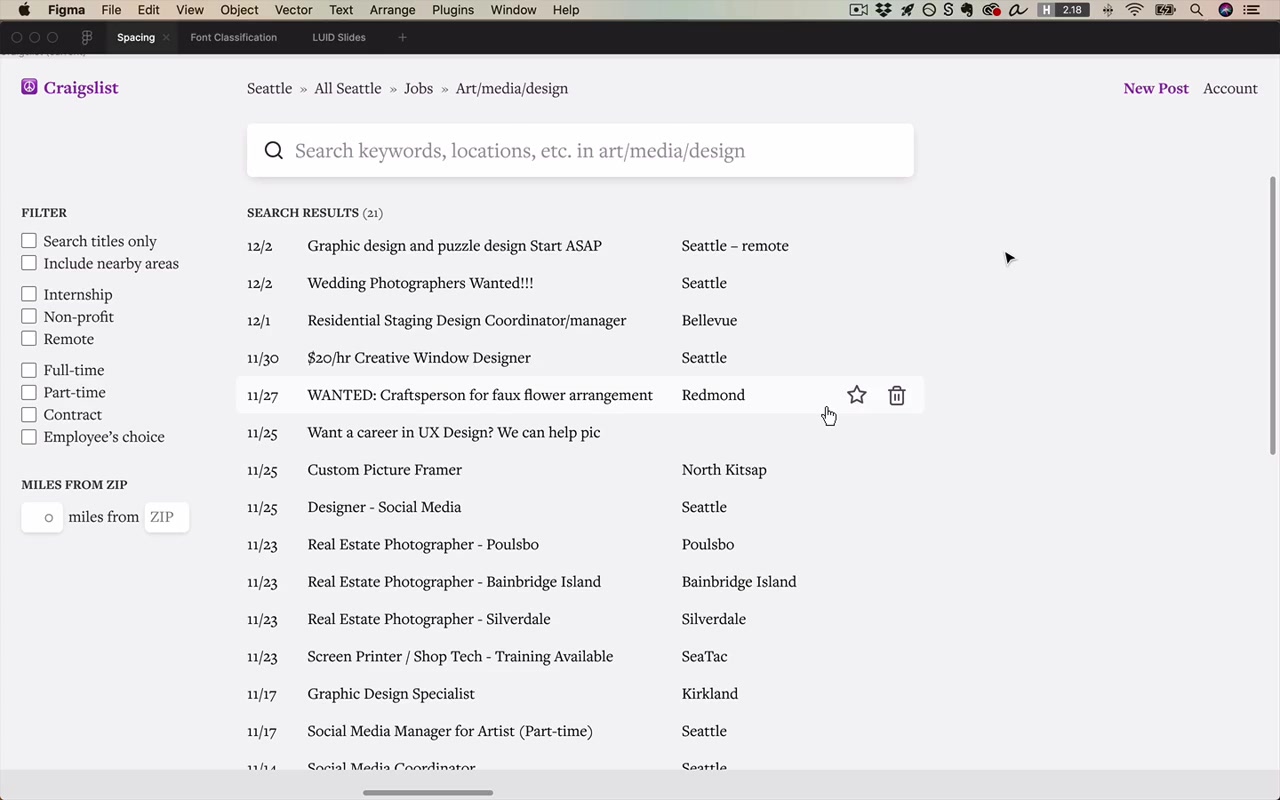Click Jobs in the breadcrumb
This screenshot has width=1280, height=800.
(418, 88)
